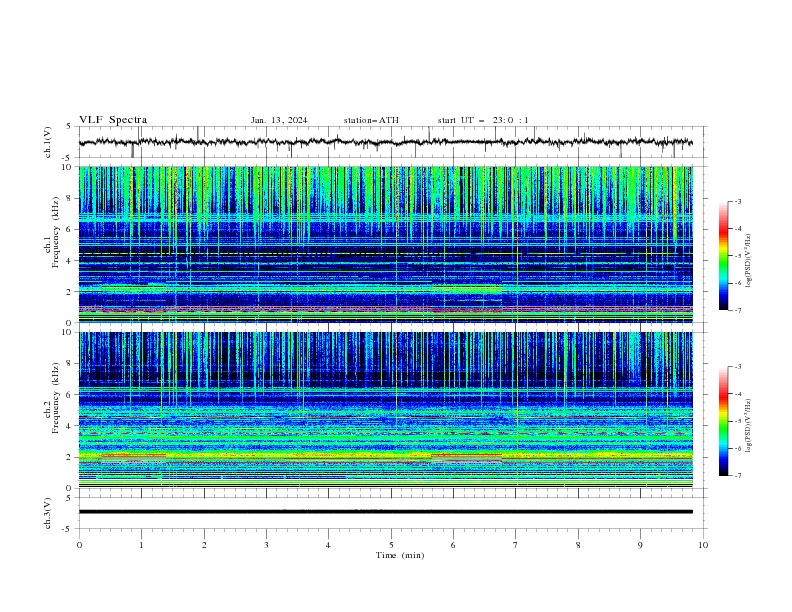
Task: Click time axis tick label "9"
Action: 640,545
